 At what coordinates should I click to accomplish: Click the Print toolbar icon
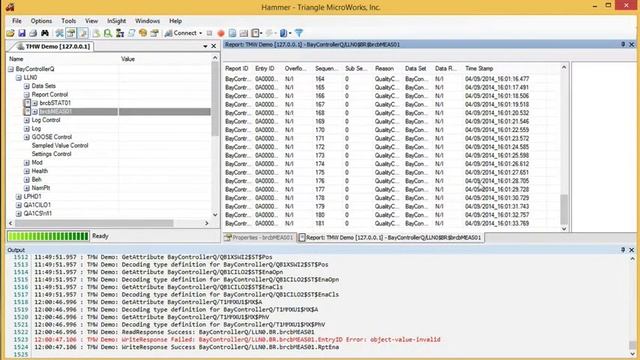(33, 33)
